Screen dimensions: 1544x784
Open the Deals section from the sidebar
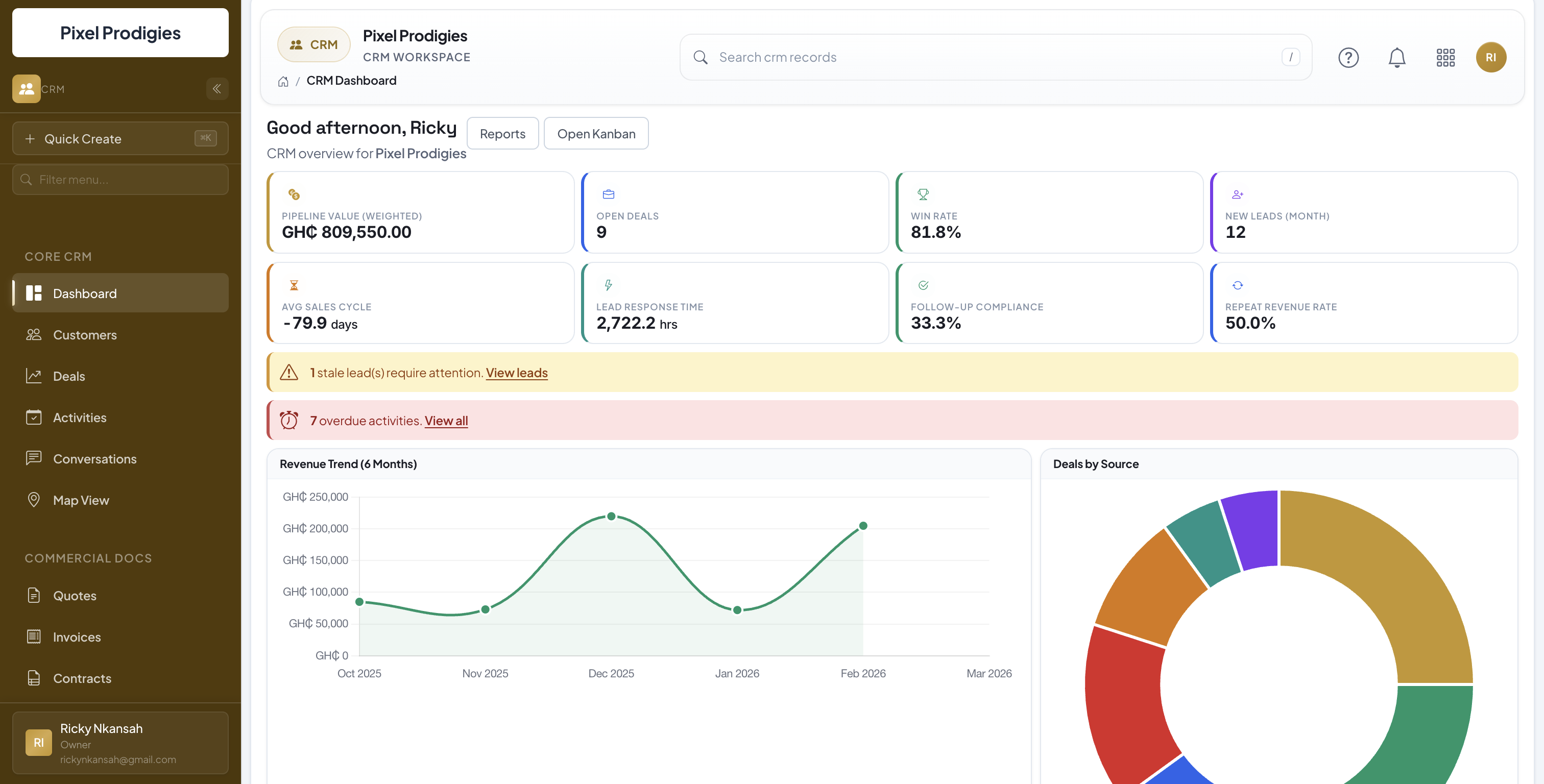pos(69,376)
